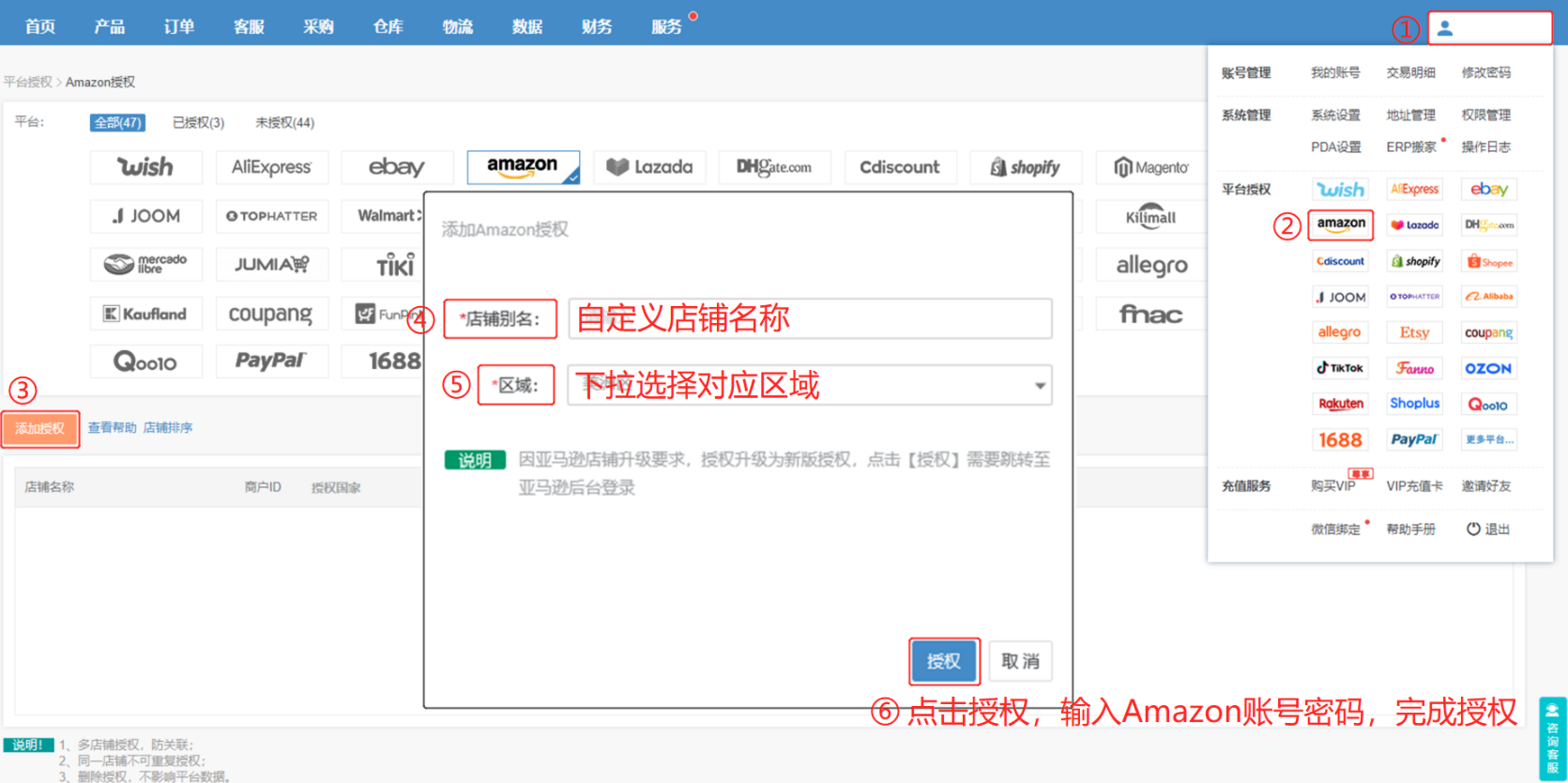Select ebay logo in main platform grid
The image size is (1568, 783).
click(x=397, y=167)
